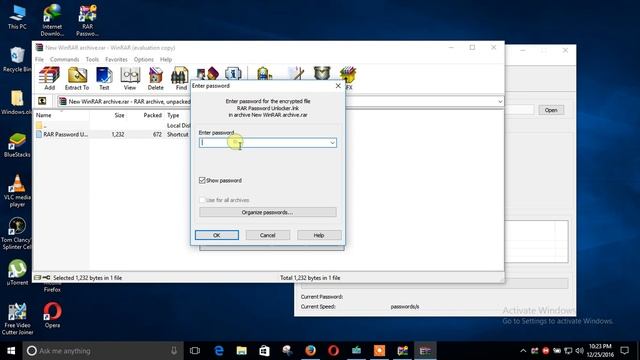
Task: Click OK in Enter password dialog
Action: click(217, 235)
